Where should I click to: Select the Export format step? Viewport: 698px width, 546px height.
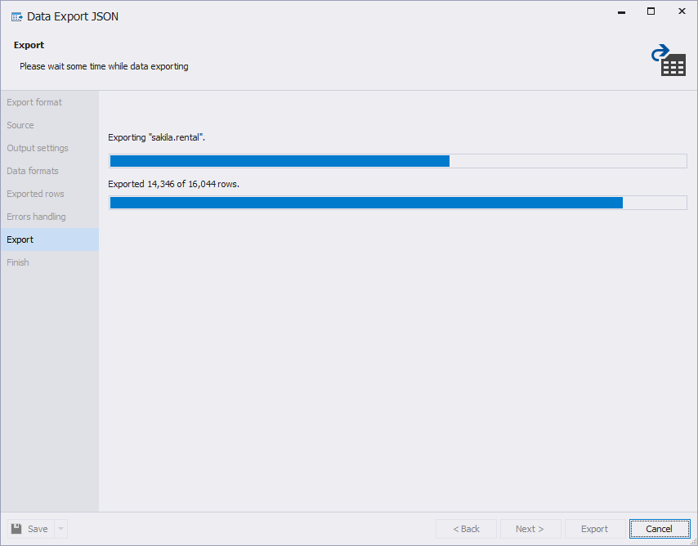(x=34, y=102)
